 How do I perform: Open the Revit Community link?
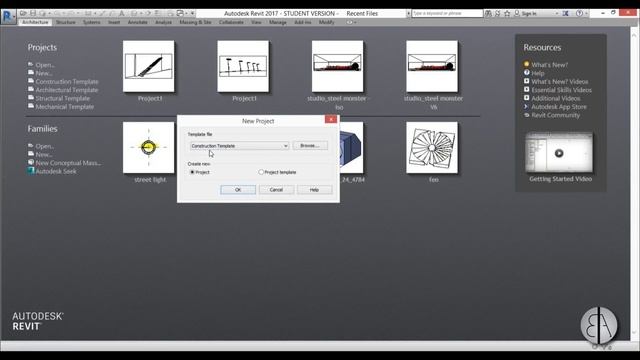[556, 115]
